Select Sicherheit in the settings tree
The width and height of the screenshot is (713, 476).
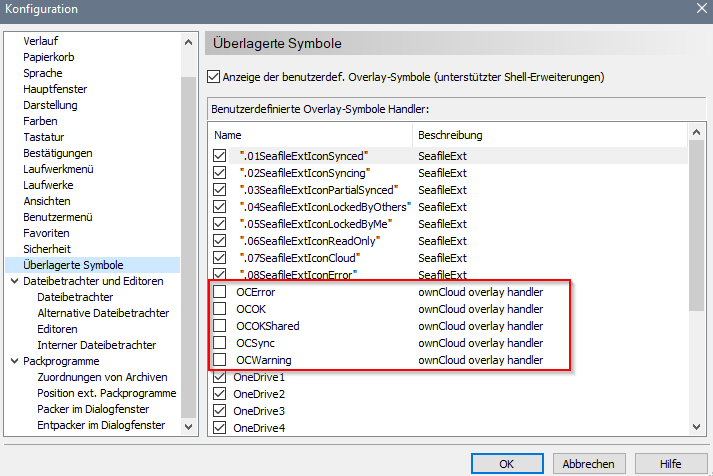pyautogui.click(x=48, y=249)
